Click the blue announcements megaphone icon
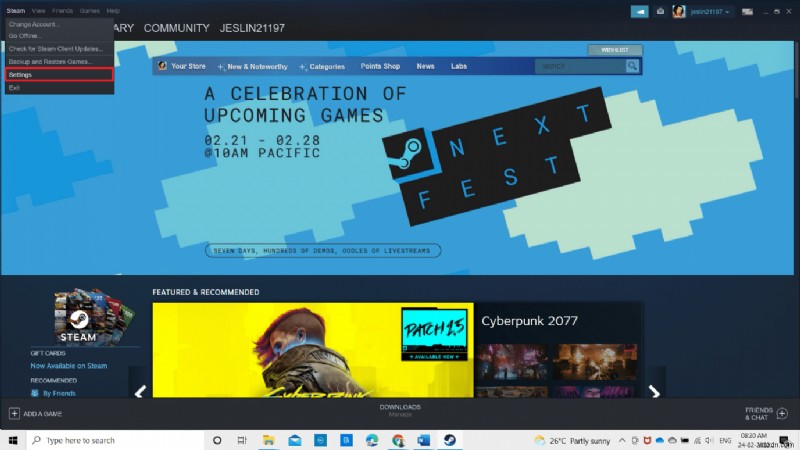 pyautogui.click(x=639, y=11)
